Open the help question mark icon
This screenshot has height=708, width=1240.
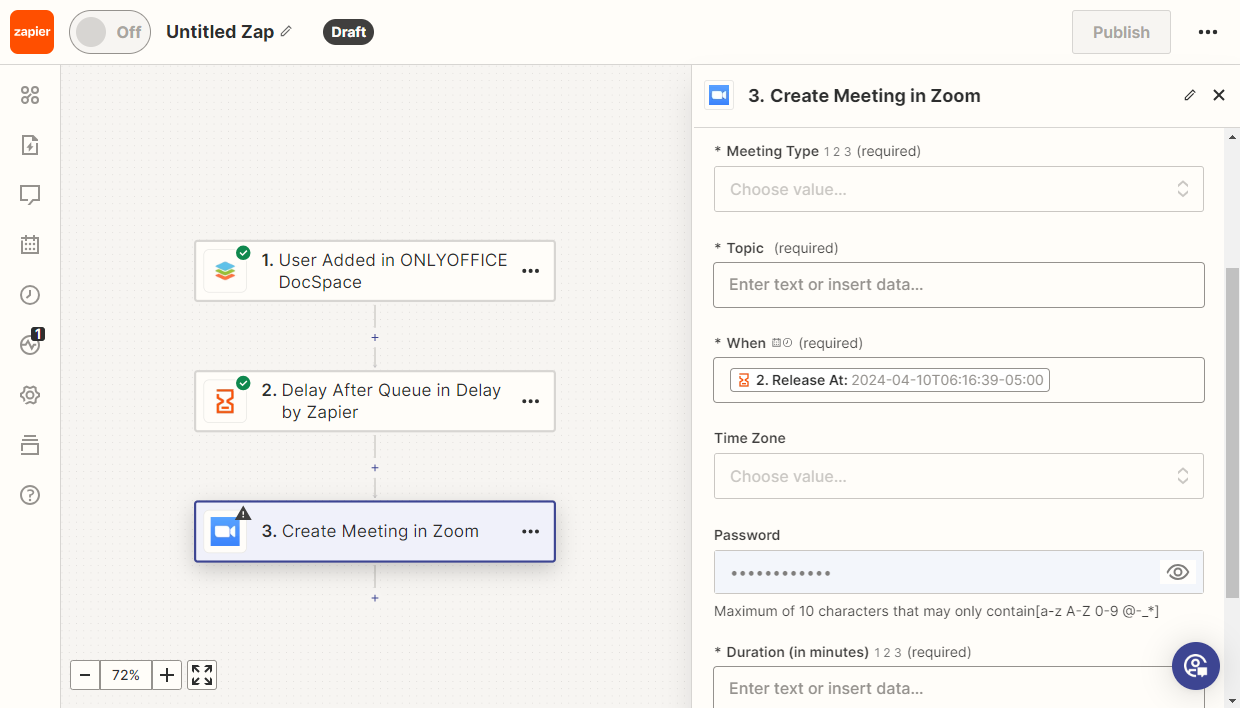pos(30,495)
